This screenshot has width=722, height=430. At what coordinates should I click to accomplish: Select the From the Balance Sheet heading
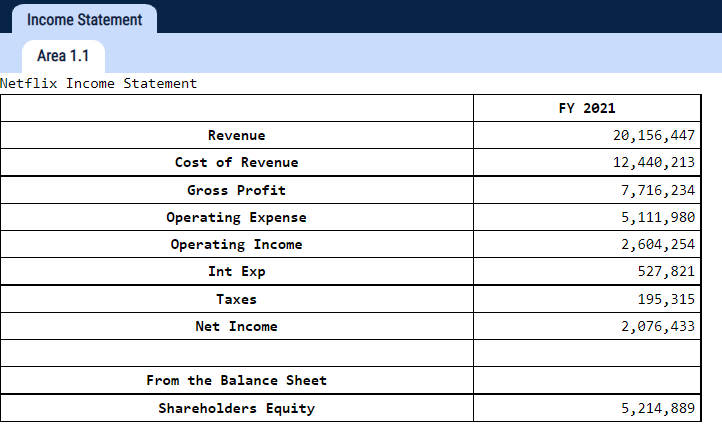(237, 380)
